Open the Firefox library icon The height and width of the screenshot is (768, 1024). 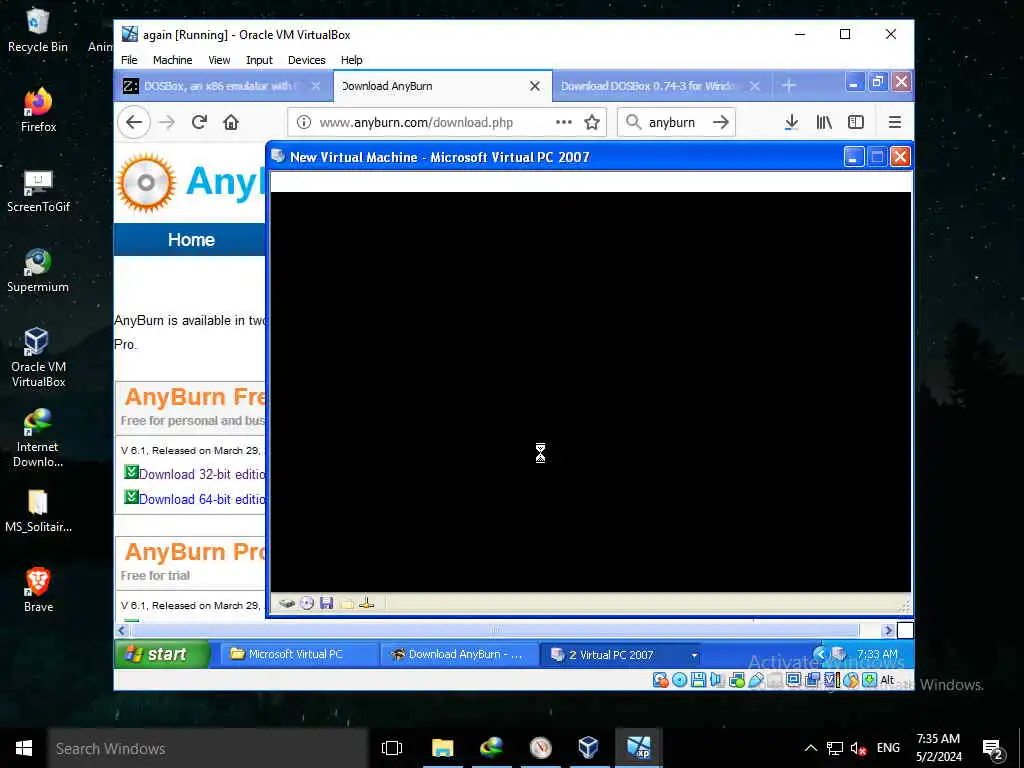pos(824,122)
